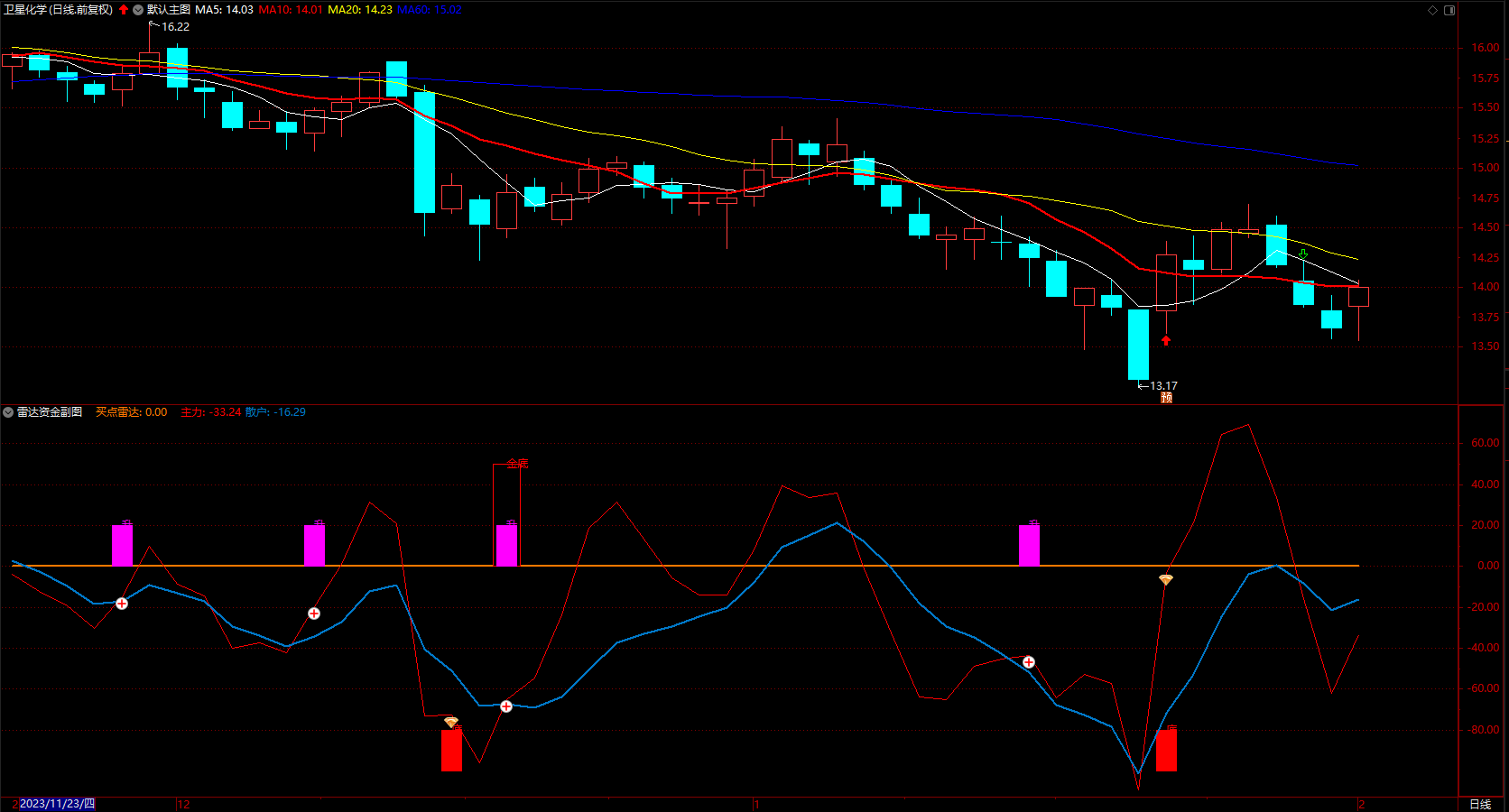Toggle the side panel icon at top-right
Image resolution: width=1509 pixels, height=812 pixels.
coord(1449,10)
